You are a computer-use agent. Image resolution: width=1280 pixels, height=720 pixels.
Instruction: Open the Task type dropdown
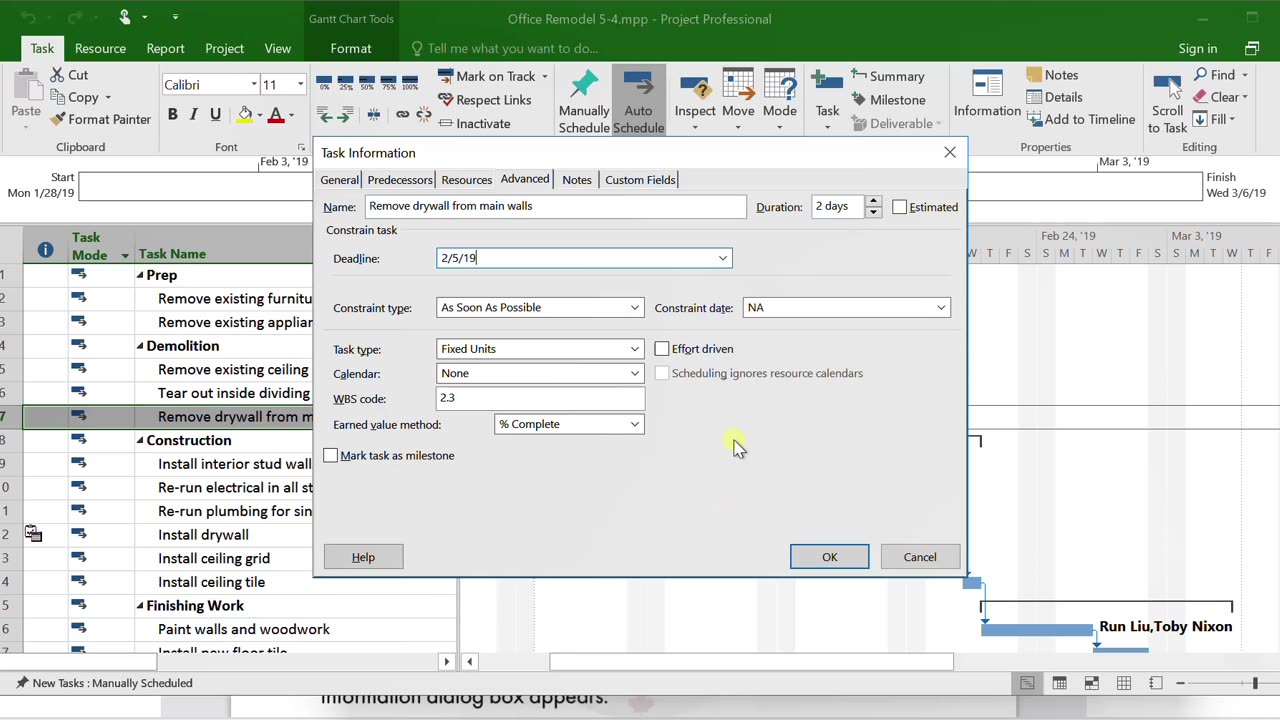pos(634,349)
